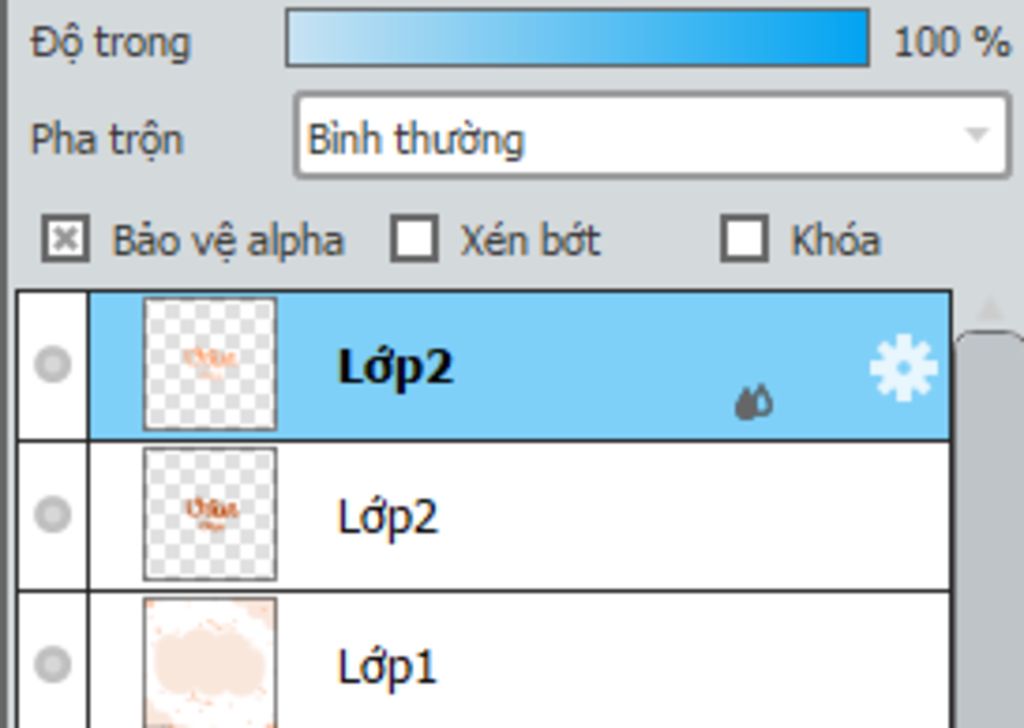Open the gear settings of selected Lớp2 layer

904,368
